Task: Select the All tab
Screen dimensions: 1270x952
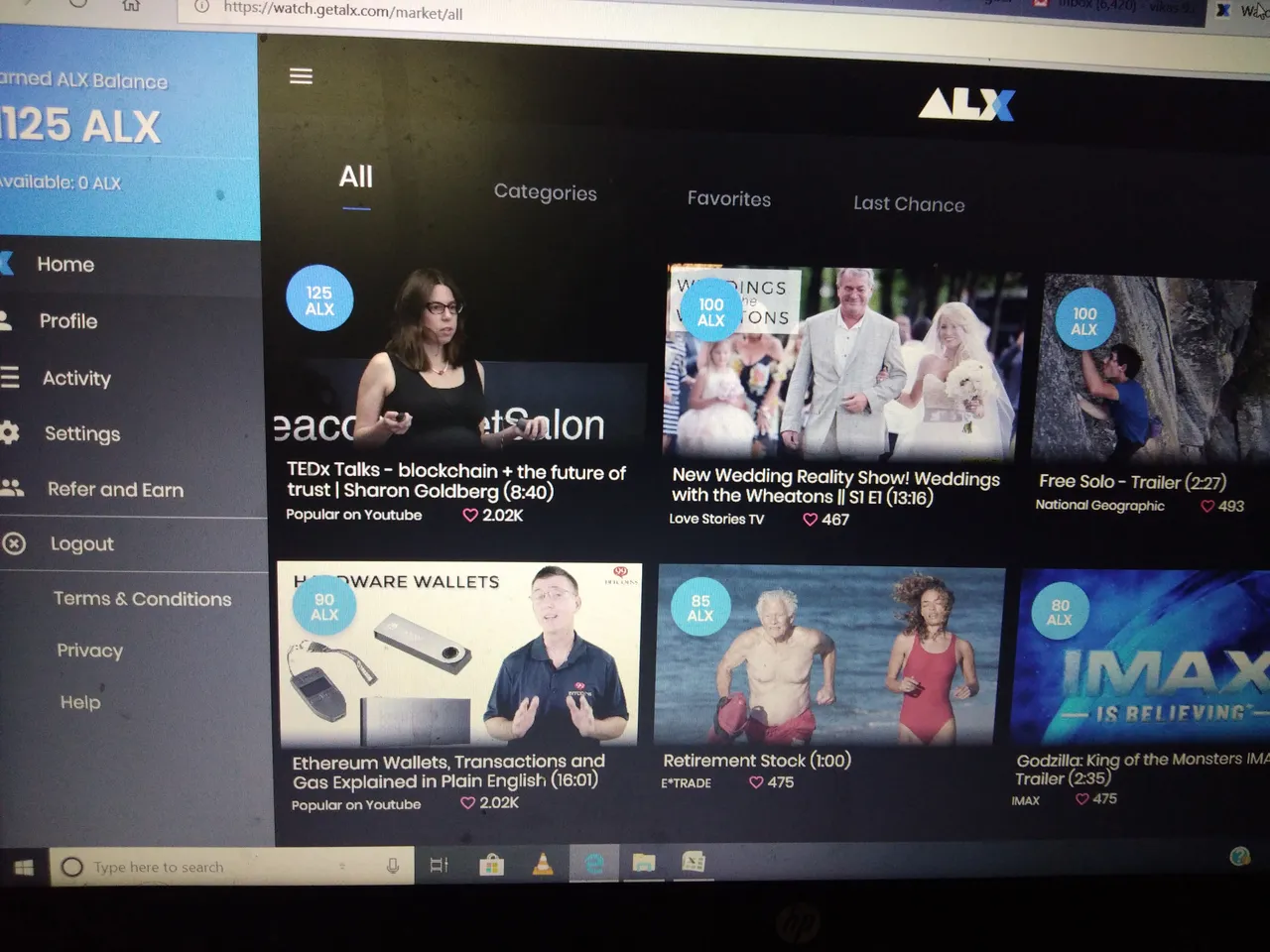Action: click(356, 178)
